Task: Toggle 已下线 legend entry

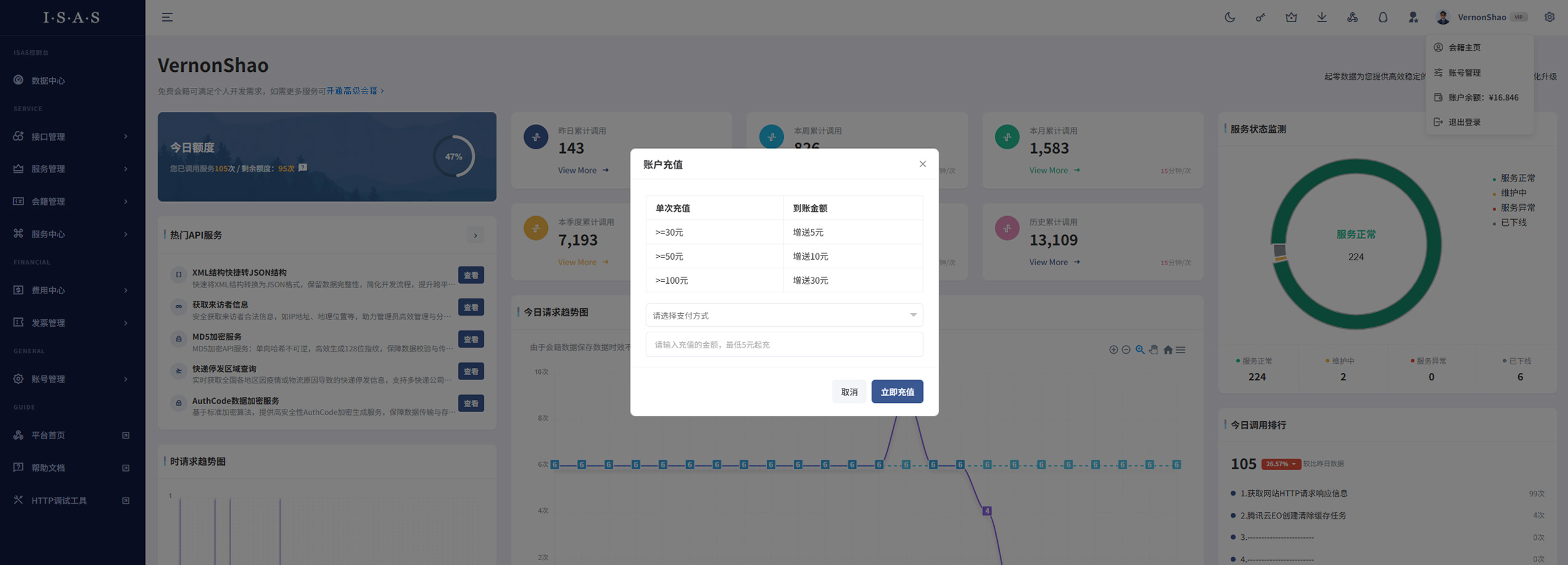Action: coord(1510,223)
